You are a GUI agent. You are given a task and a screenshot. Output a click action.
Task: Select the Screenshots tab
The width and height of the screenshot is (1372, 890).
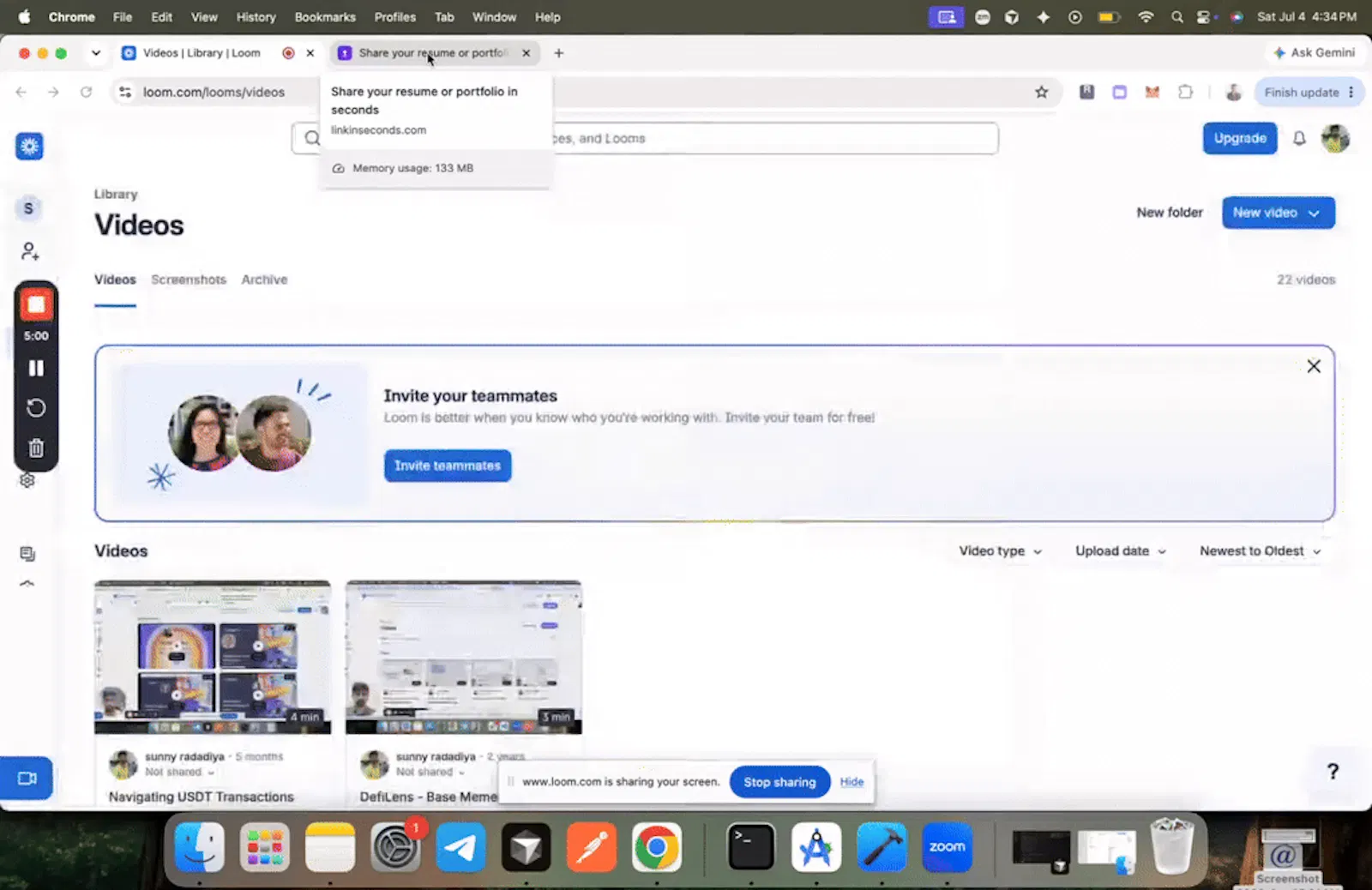click(x=189, y=280)
